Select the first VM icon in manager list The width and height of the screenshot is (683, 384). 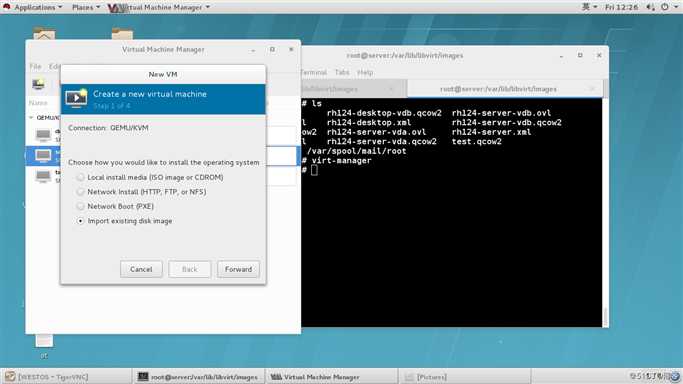click(43, 135)
